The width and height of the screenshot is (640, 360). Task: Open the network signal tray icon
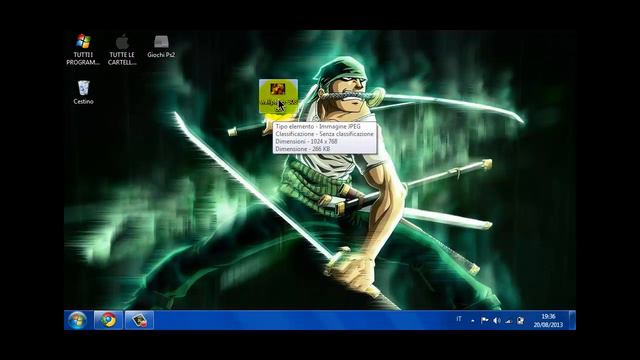coord(508,321)
